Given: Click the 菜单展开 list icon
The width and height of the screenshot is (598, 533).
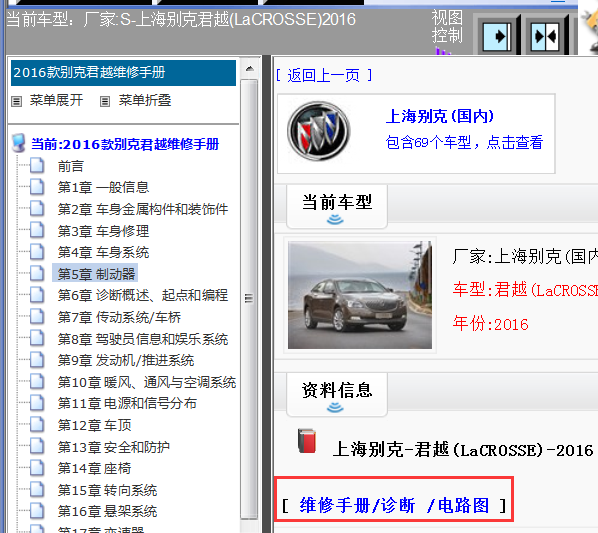Looking at the screenshot, I should 16,101.
